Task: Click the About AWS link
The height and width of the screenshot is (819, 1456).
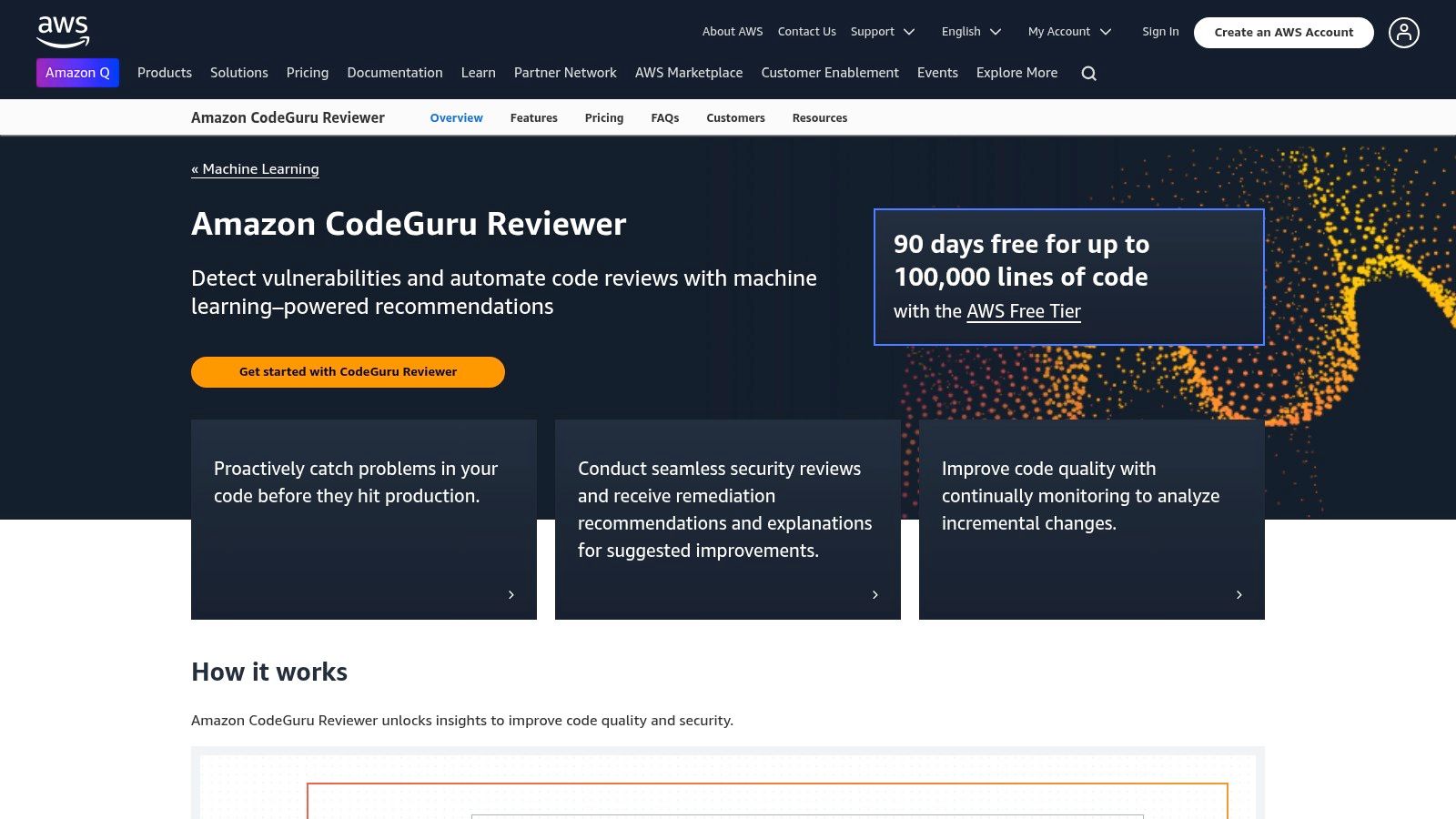Action: (x=733, y=32)
